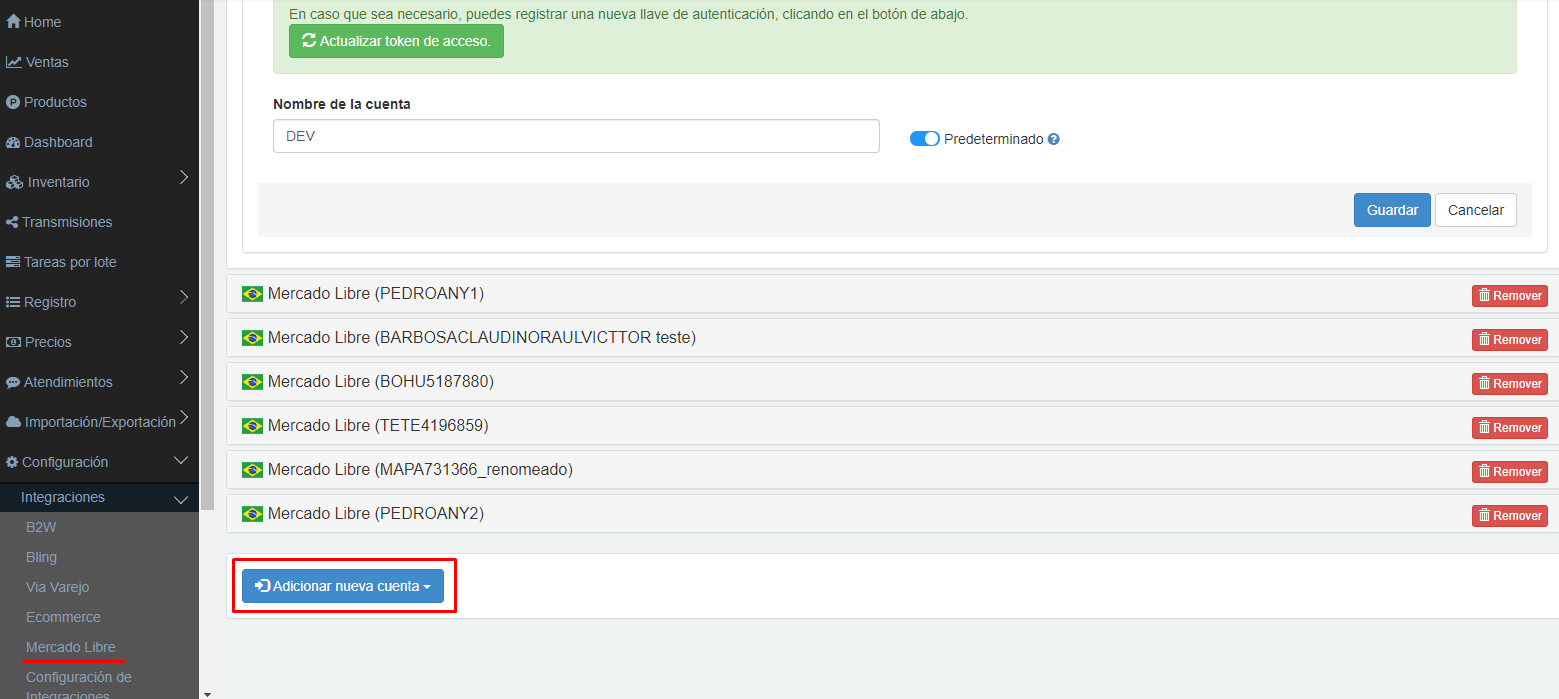The height and width of the screenshot is (699, 1559).
Task: Click Brazil flag on PEDROANY2 row
Action: 252,514
